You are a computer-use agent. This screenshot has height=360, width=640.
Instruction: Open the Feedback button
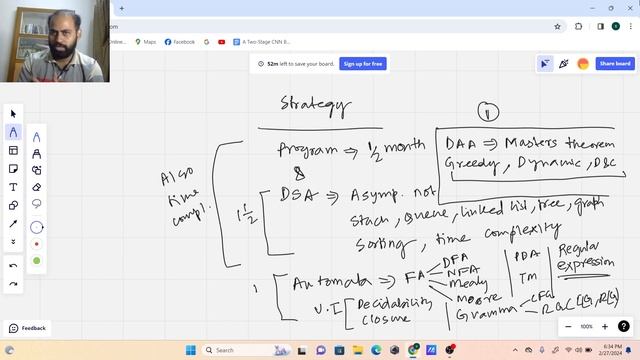pos(27,328)
